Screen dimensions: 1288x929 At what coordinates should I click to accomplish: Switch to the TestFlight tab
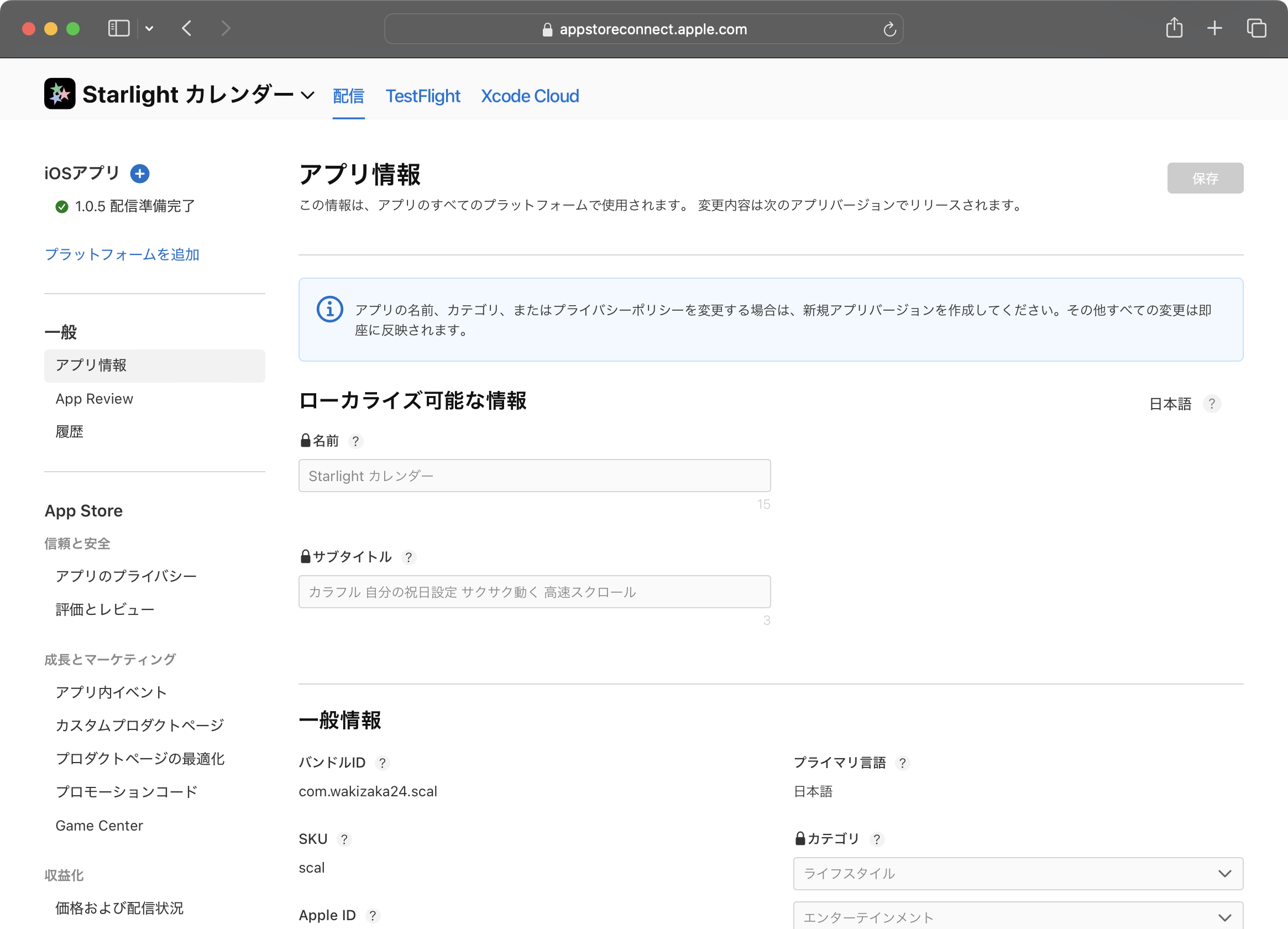[422, 96]
